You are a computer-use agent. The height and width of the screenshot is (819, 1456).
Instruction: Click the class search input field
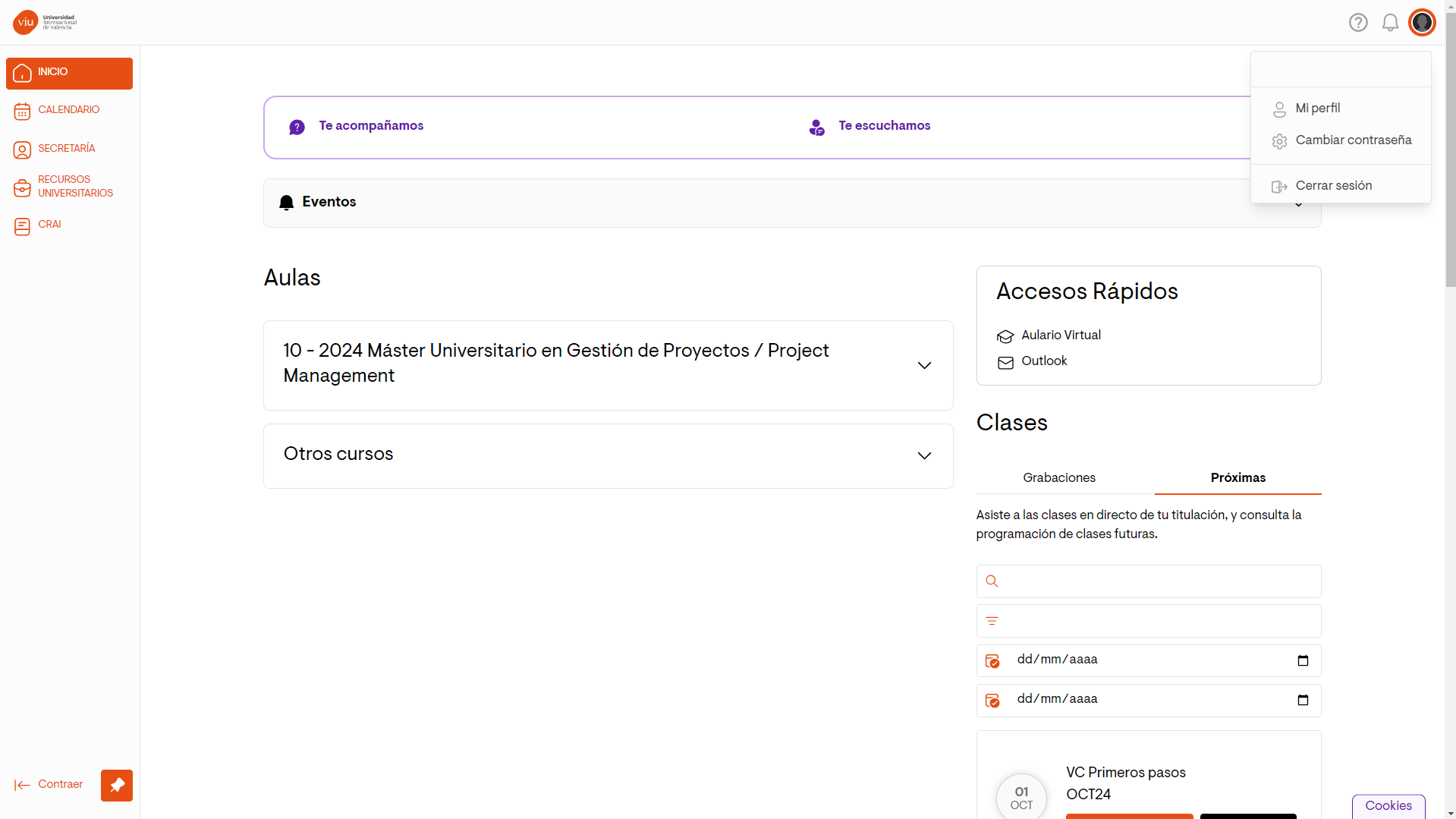[x=1149, y=581]
